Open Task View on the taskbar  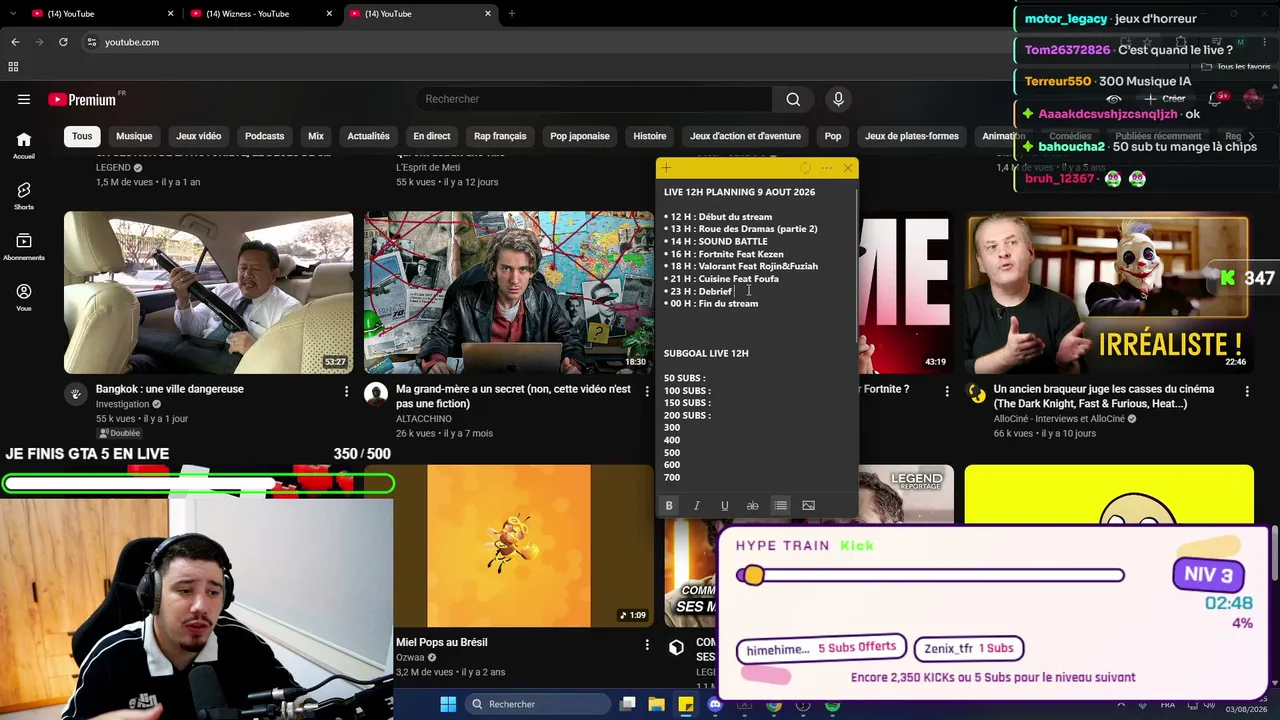[627, 704]
